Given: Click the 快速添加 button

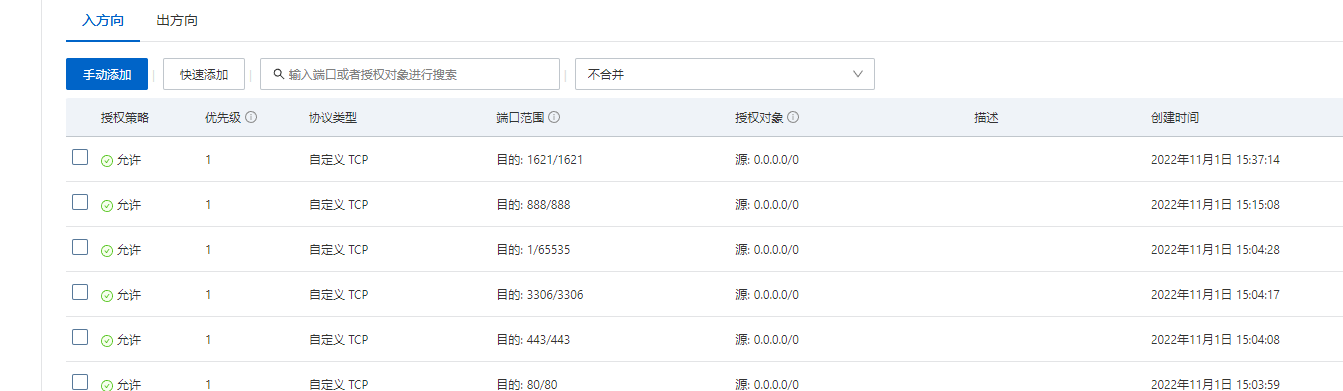Looking at the screenshot, I should pos(204,74).
